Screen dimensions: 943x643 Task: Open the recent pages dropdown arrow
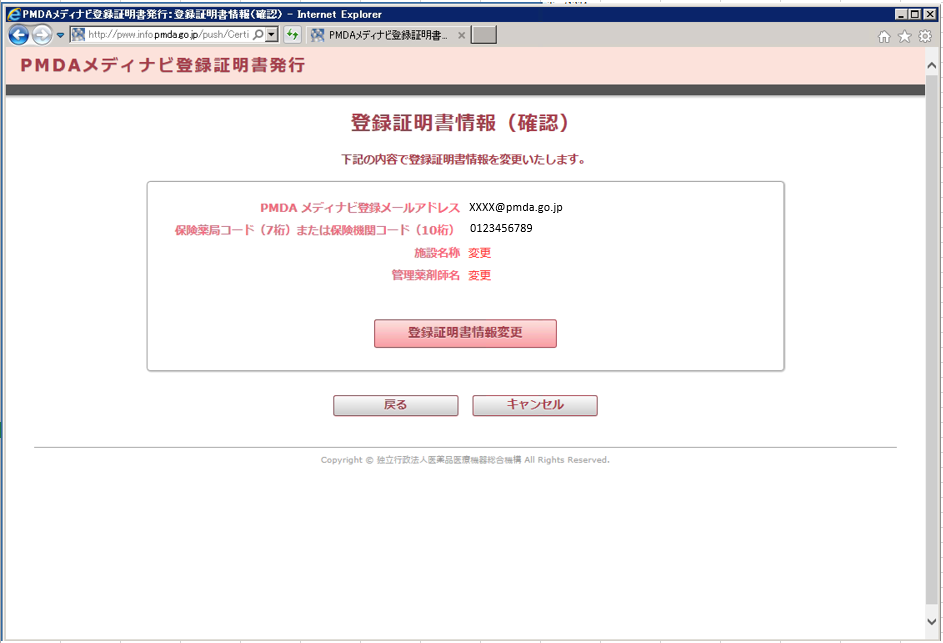(x=60, y=35)
